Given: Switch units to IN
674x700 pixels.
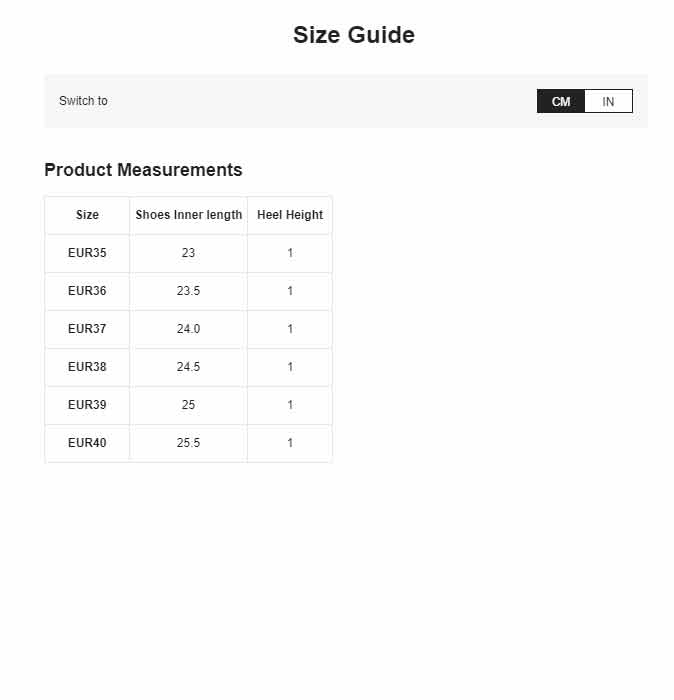Looking at the screenshot, I should click(608, 101).
